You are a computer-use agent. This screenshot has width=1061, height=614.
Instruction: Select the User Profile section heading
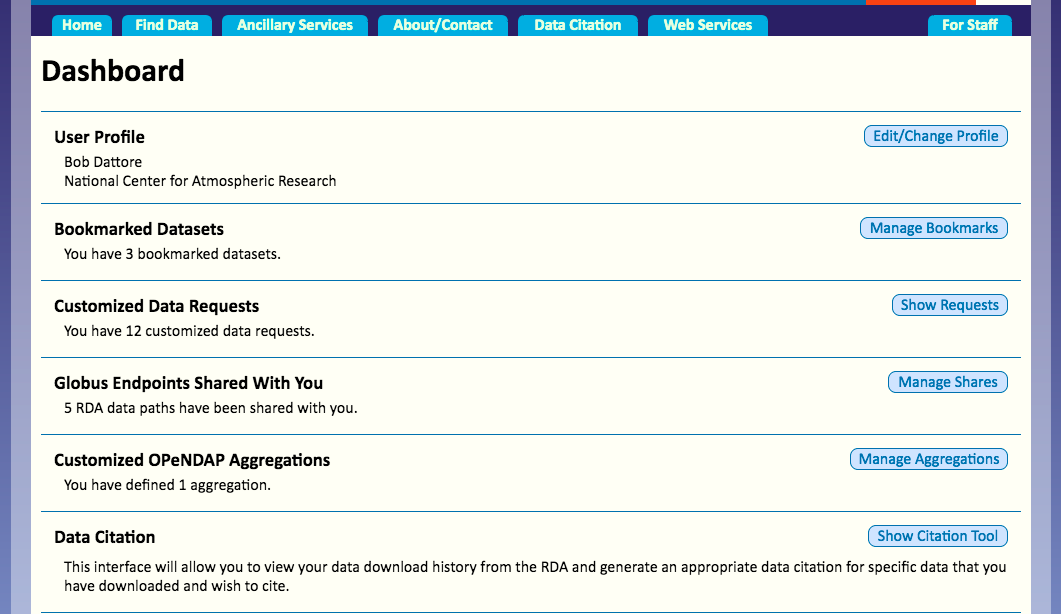99,137
